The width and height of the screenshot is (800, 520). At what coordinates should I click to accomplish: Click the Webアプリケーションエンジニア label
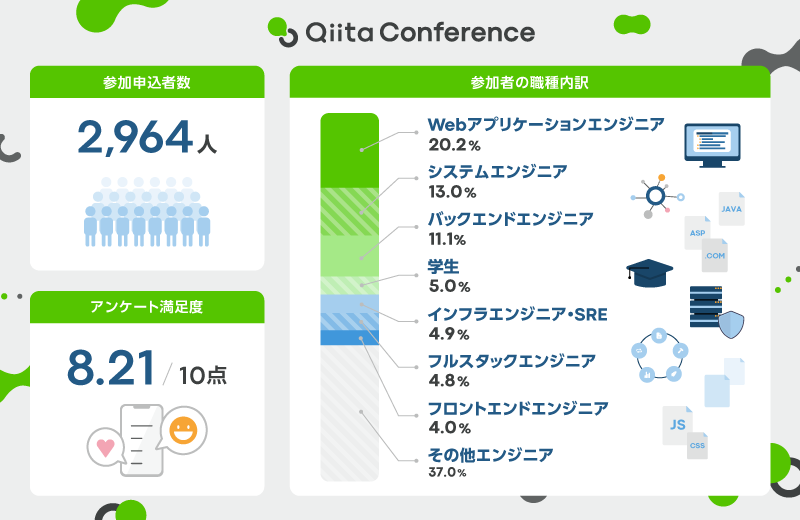pyautogui.click(x=546, y=125)
